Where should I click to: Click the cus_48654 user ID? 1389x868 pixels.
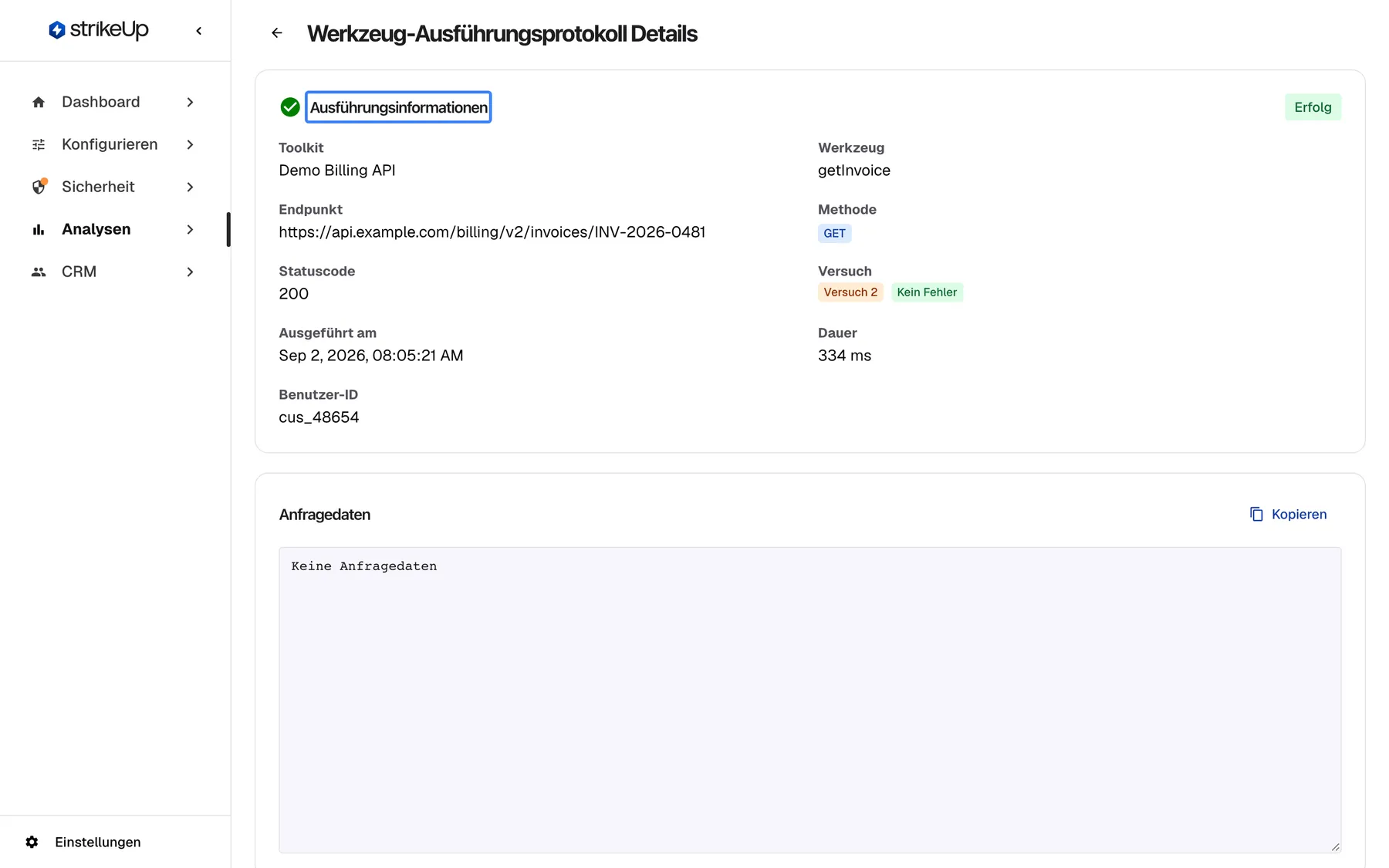(x=319, y=417)
